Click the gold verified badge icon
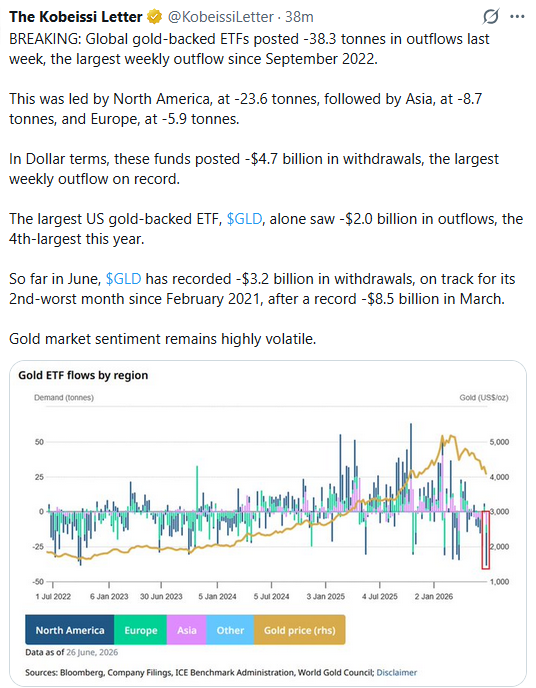Screen dimensions: 536x688 coord(154,17)
